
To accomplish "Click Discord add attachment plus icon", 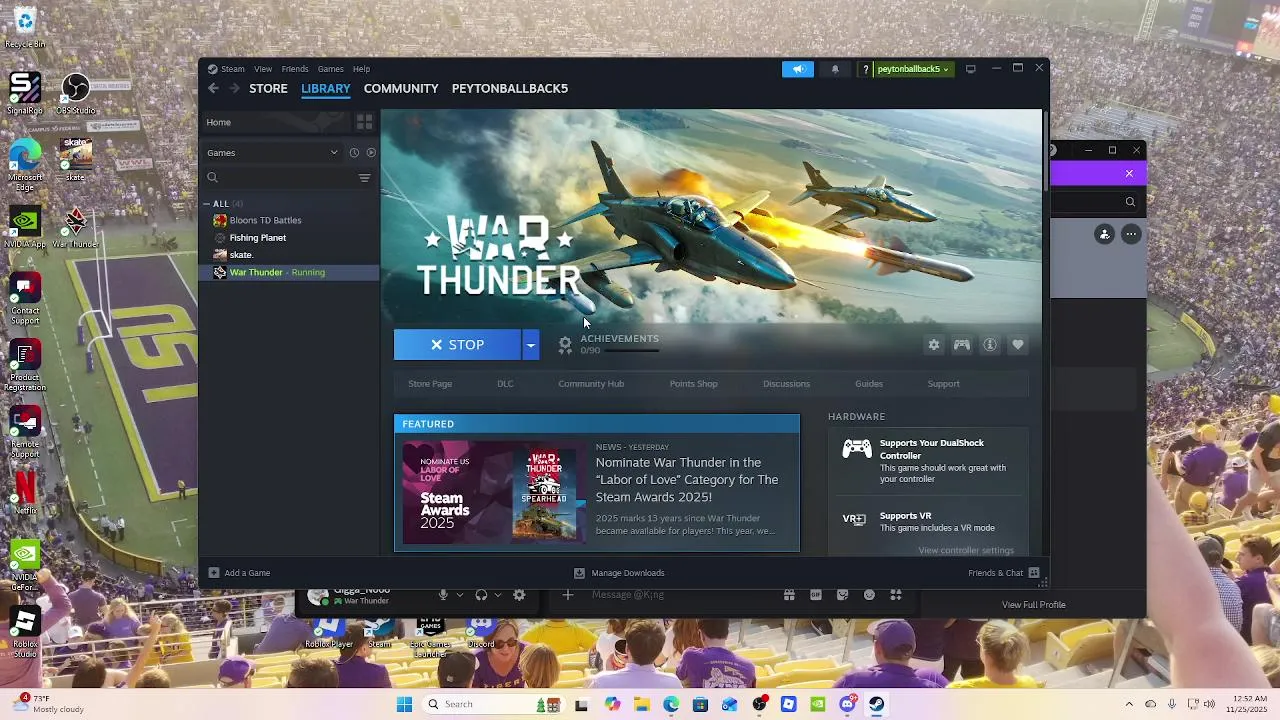I will [567, 595].
